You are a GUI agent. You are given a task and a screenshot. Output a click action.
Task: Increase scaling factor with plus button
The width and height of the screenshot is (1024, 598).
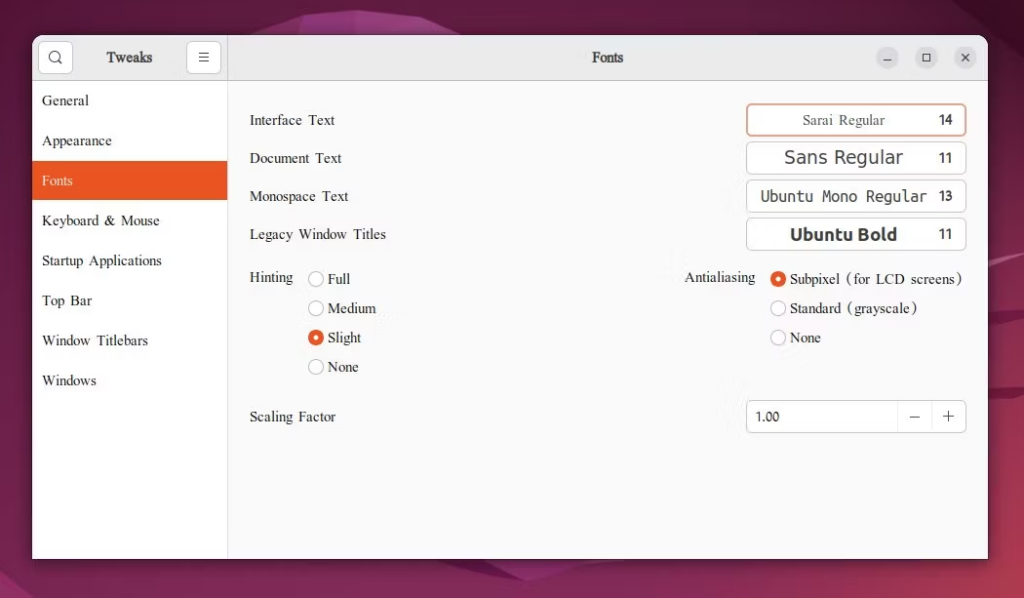pos(948,417)
